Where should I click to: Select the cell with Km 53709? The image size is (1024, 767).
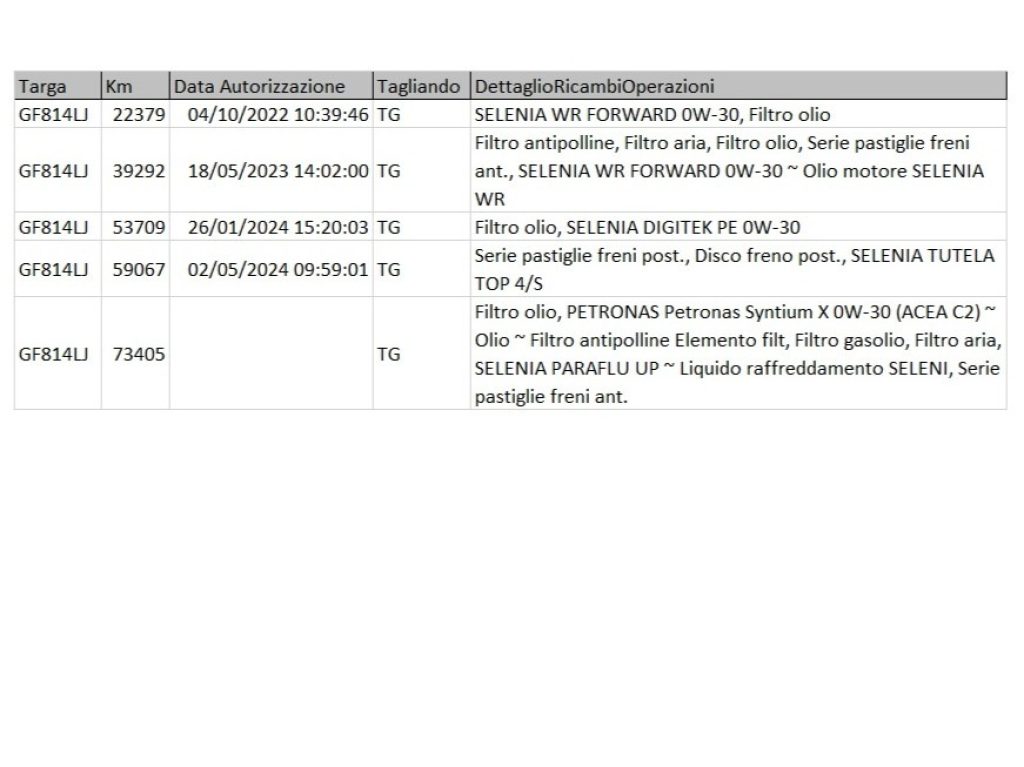coord(135,227)
